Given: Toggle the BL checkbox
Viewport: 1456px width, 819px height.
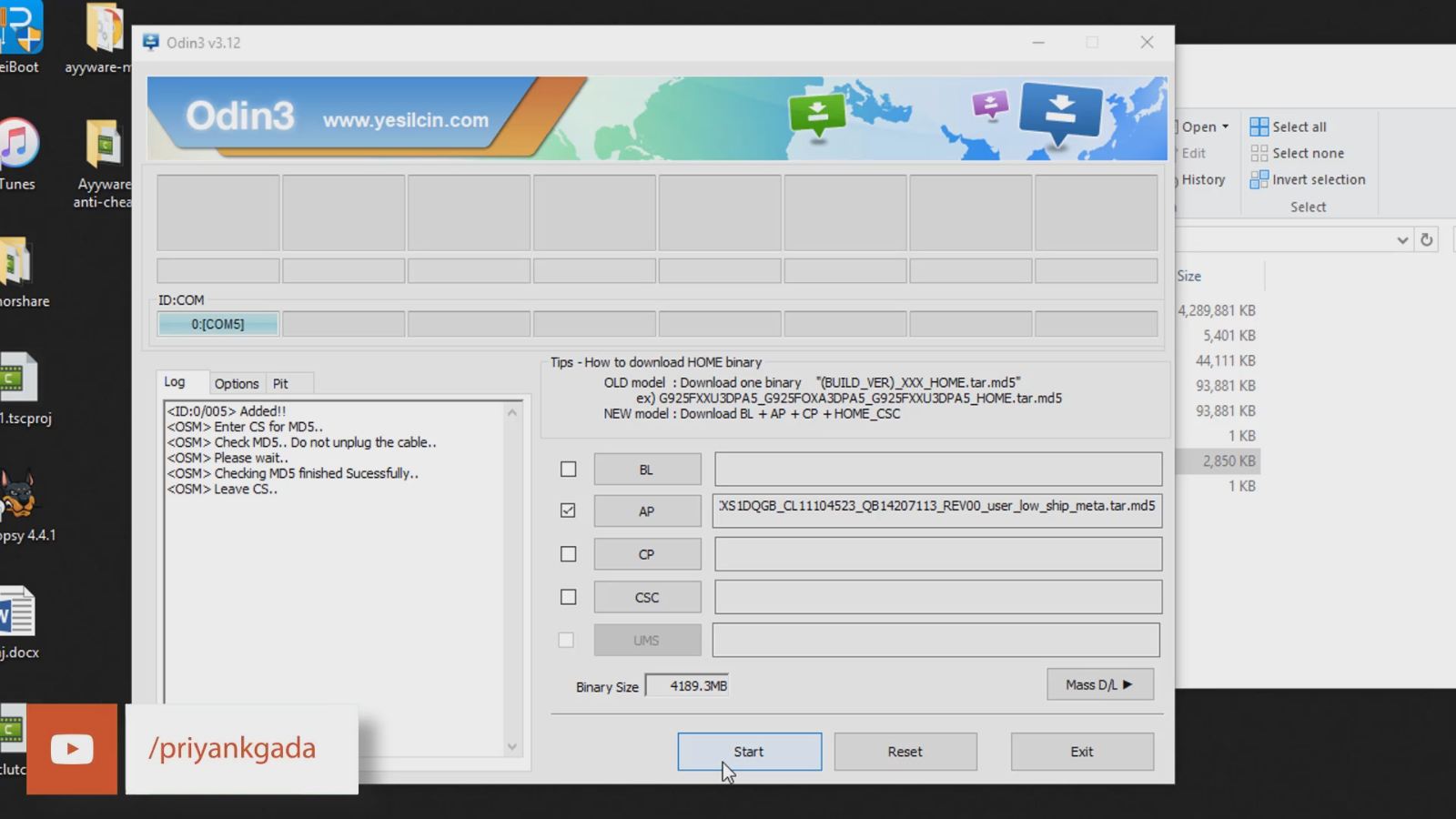Looking at the screenshot, I should click(568, 470).
